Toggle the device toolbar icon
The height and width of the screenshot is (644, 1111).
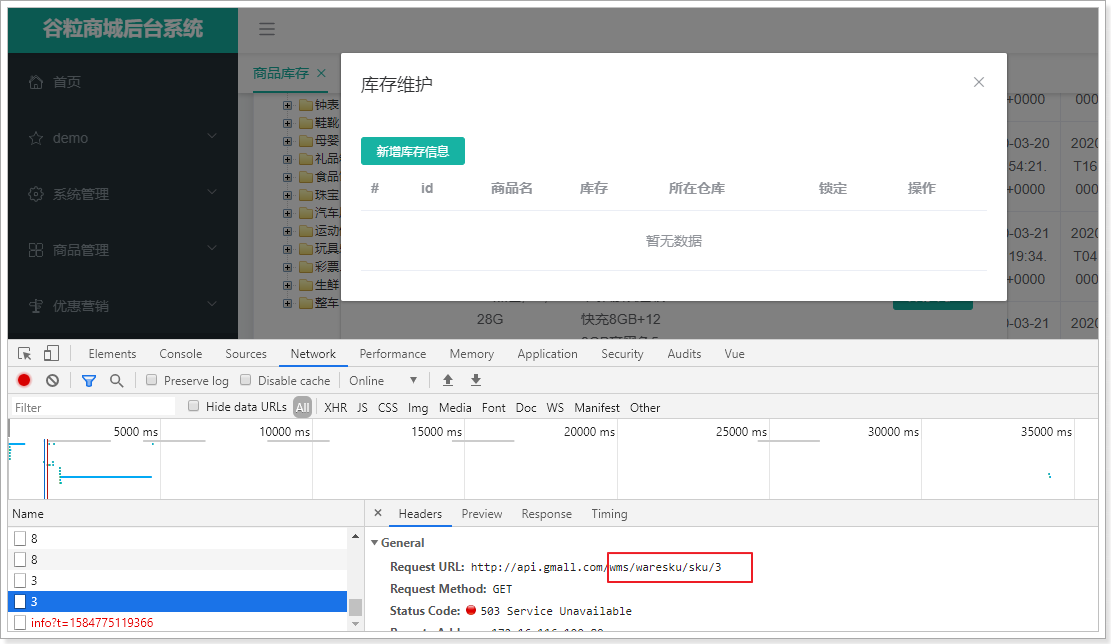51,354
